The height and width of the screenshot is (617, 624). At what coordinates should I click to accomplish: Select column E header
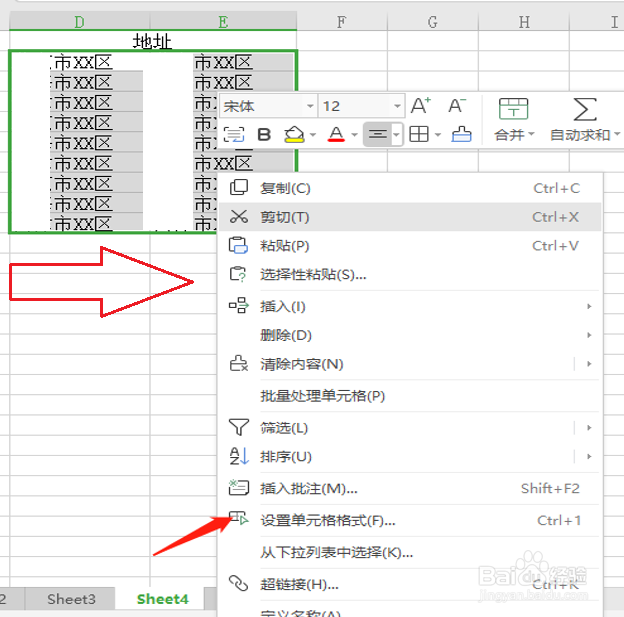click(x=223, y=21)
